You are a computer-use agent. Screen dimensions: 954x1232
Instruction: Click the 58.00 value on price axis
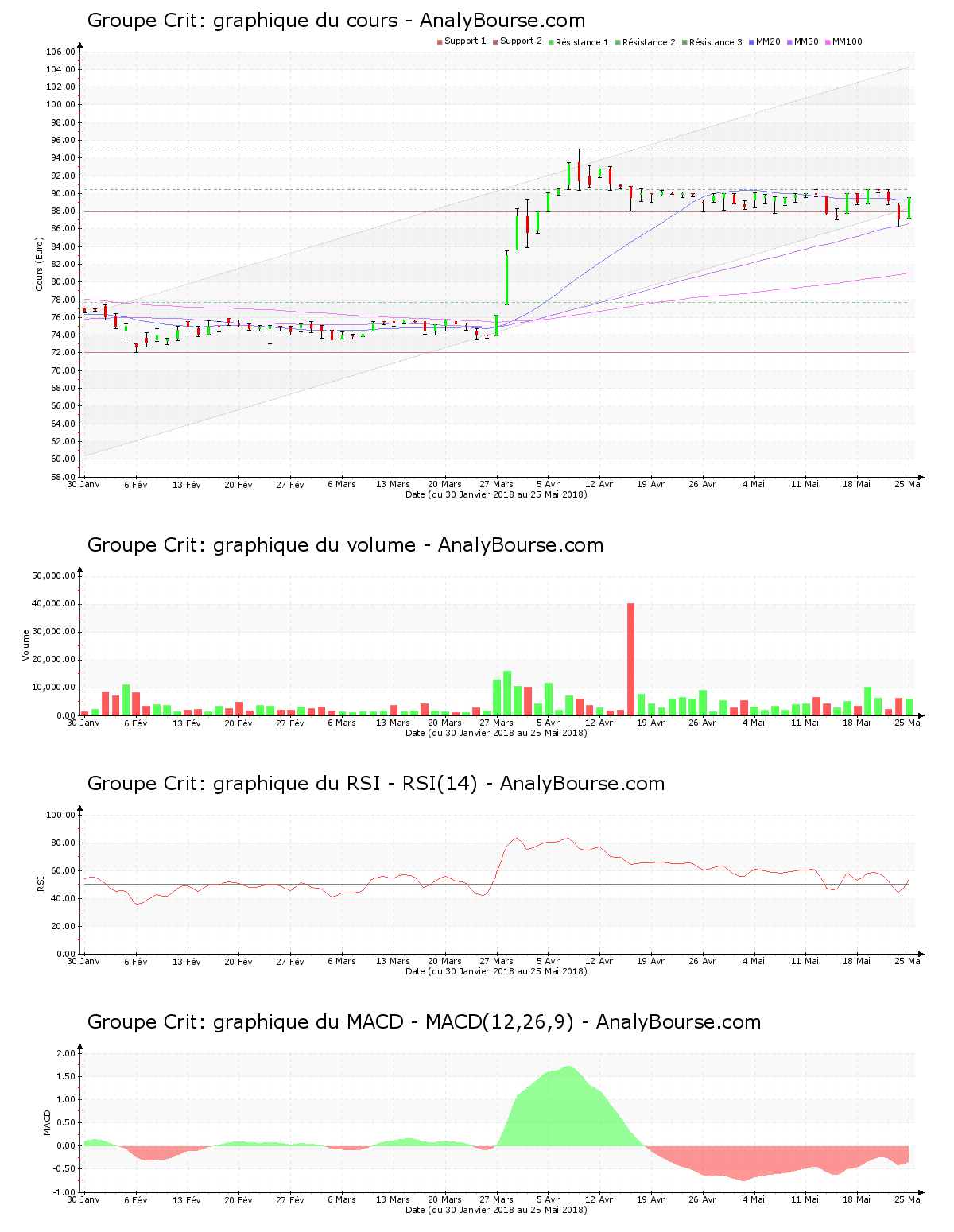click(63, 477)
